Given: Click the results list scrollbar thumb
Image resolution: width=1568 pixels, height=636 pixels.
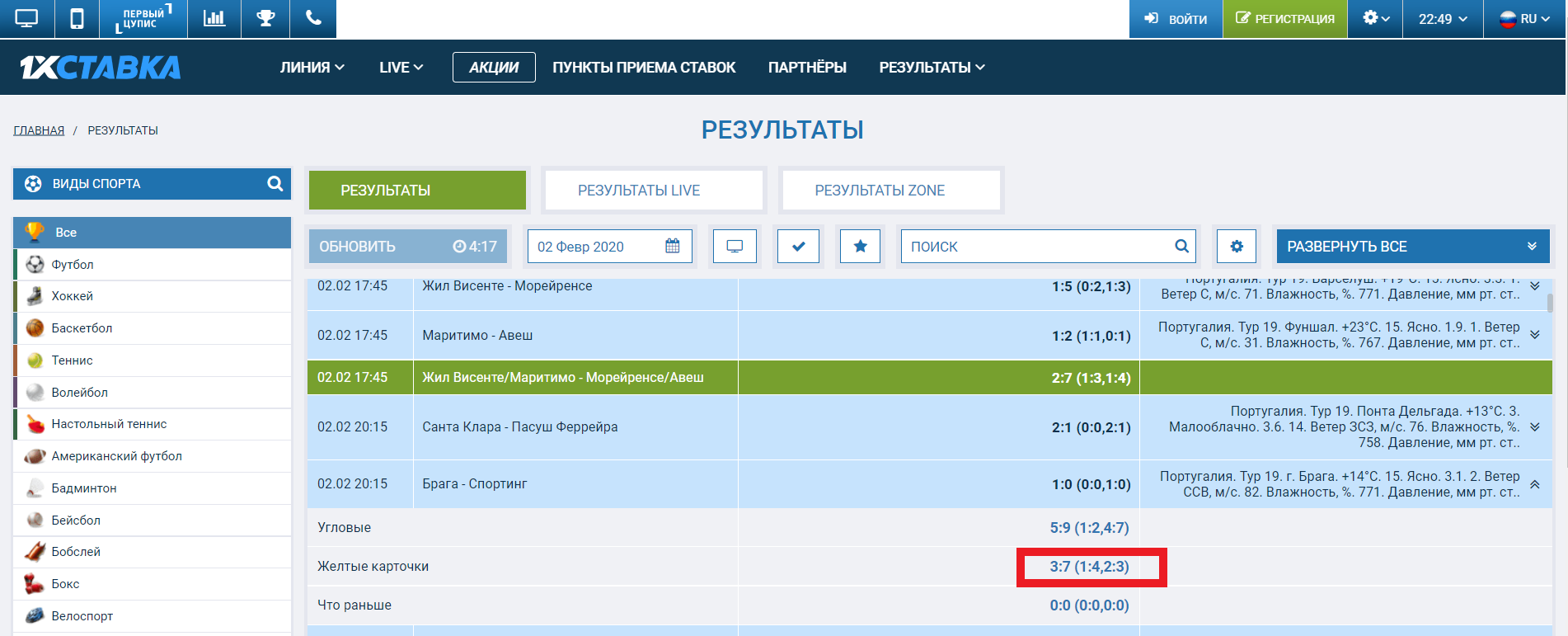Looking at the screenshot, I should click(x=1550, y=304).
